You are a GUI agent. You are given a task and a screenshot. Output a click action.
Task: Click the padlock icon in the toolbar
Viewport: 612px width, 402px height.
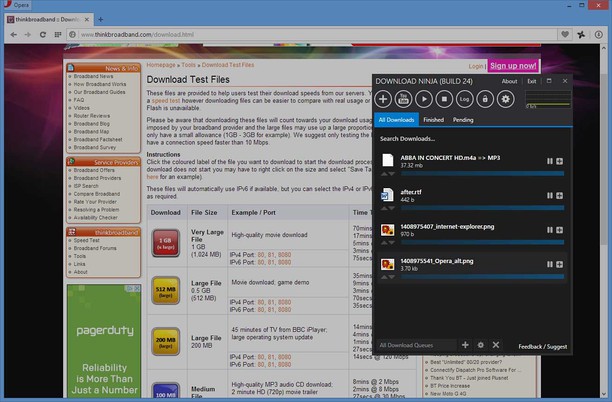(485, 99)
